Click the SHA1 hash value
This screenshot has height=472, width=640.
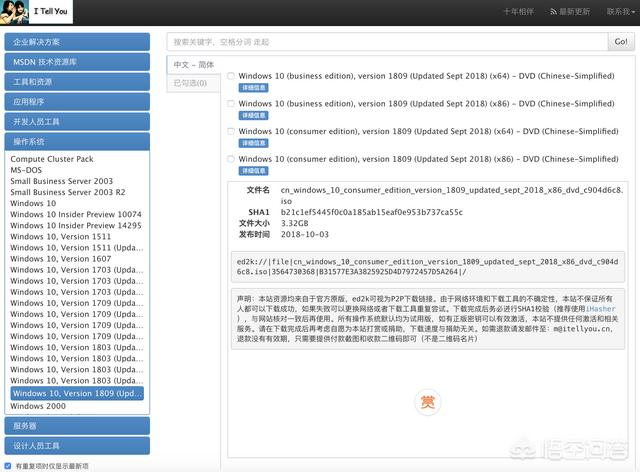[x=371, y=212]
